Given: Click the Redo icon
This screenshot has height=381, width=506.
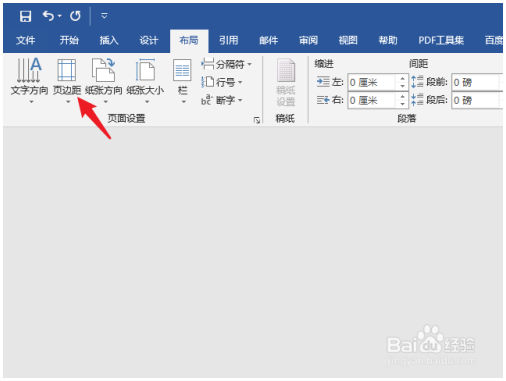Looking at the screenshot, I should [75, 16].
